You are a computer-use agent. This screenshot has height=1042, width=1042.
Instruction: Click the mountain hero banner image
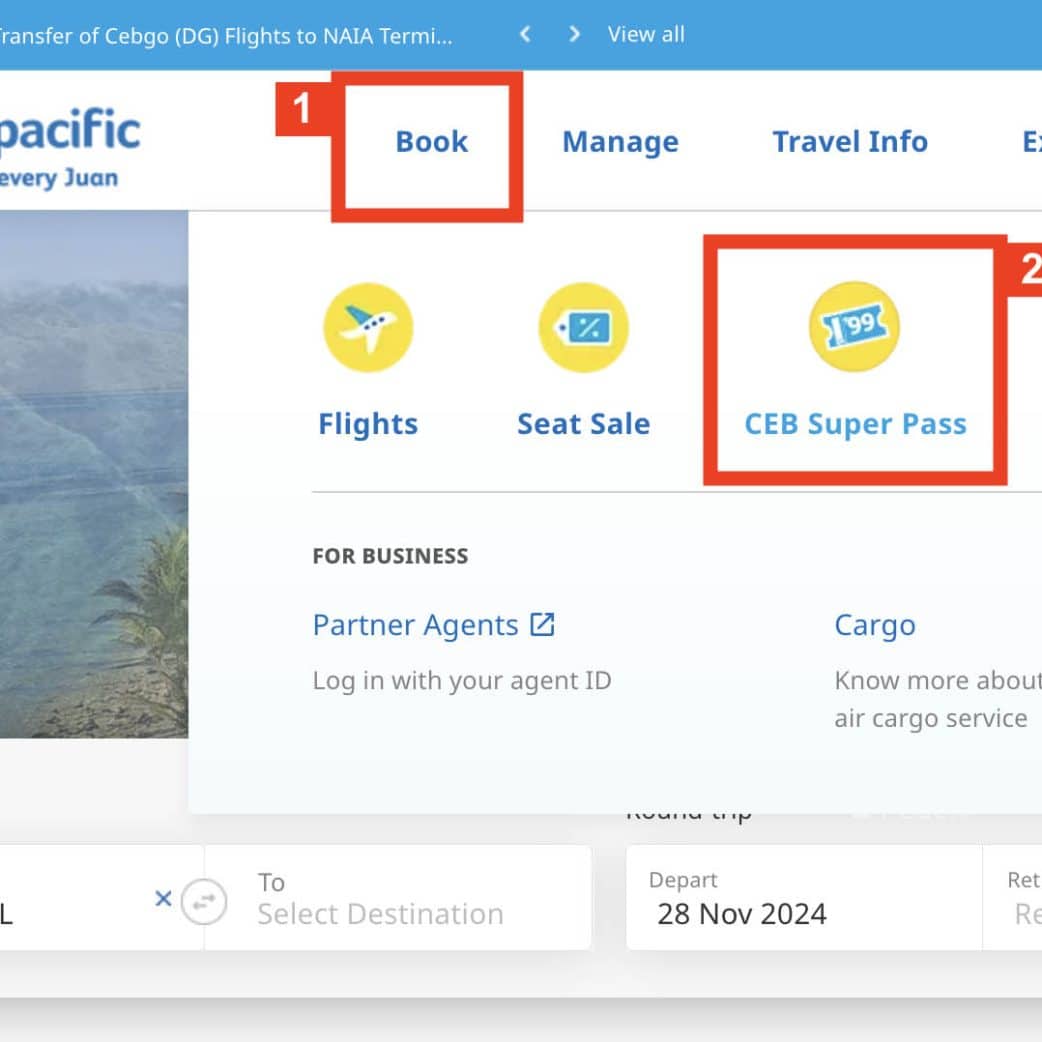click(92, 470)
